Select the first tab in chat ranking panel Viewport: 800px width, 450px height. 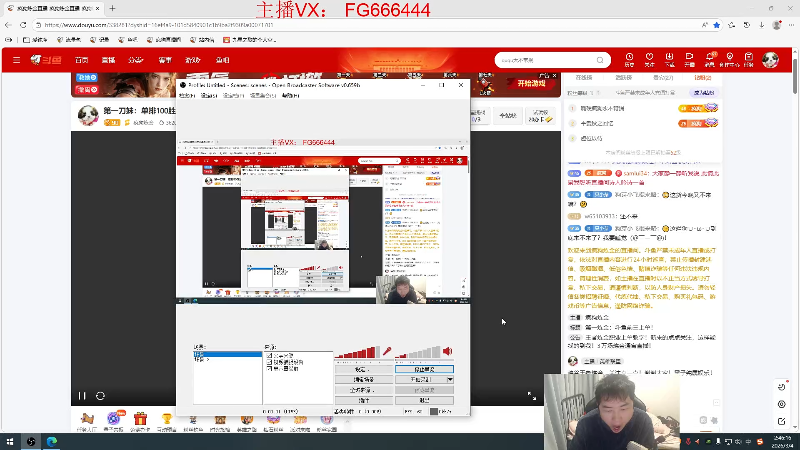click(x=584, y=78)
